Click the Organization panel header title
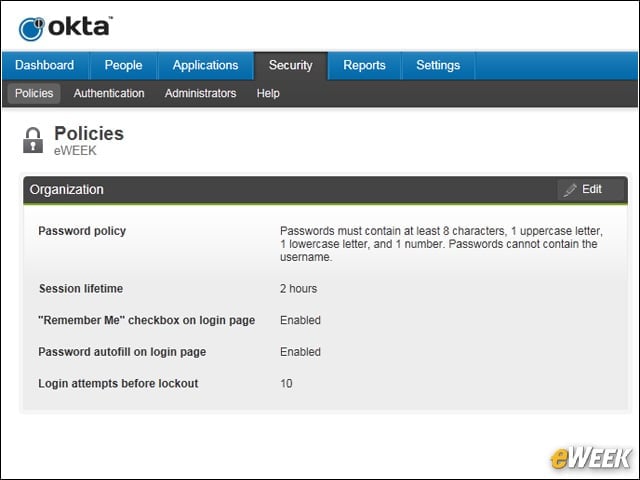This screenshot has height=480, width=640. [67, 189]
